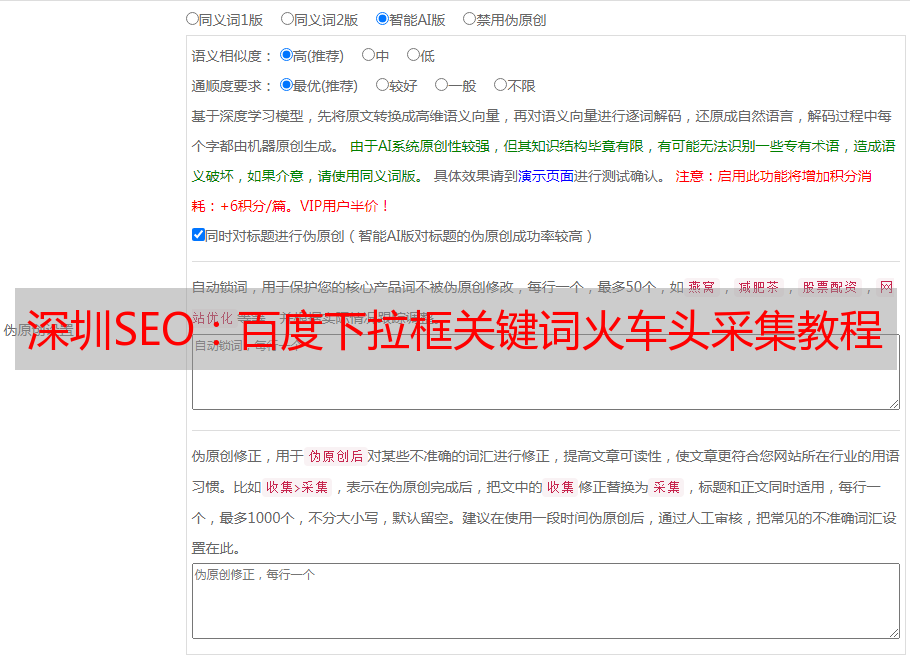911x658 pixels.
Task: Choose the 智能AI版 radio button
Action: (382, 18)
